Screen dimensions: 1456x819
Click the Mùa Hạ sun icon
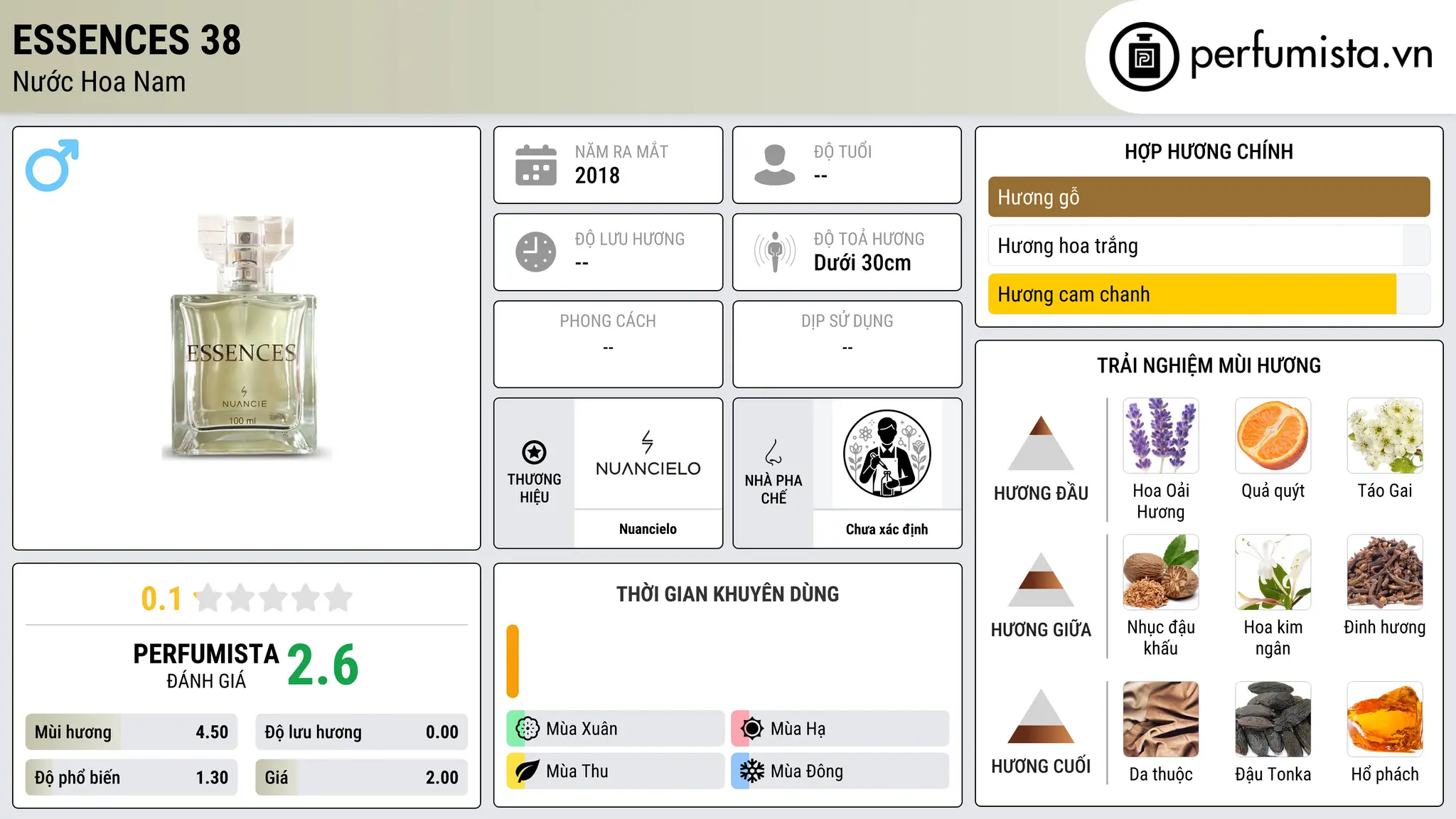point(752,729)
